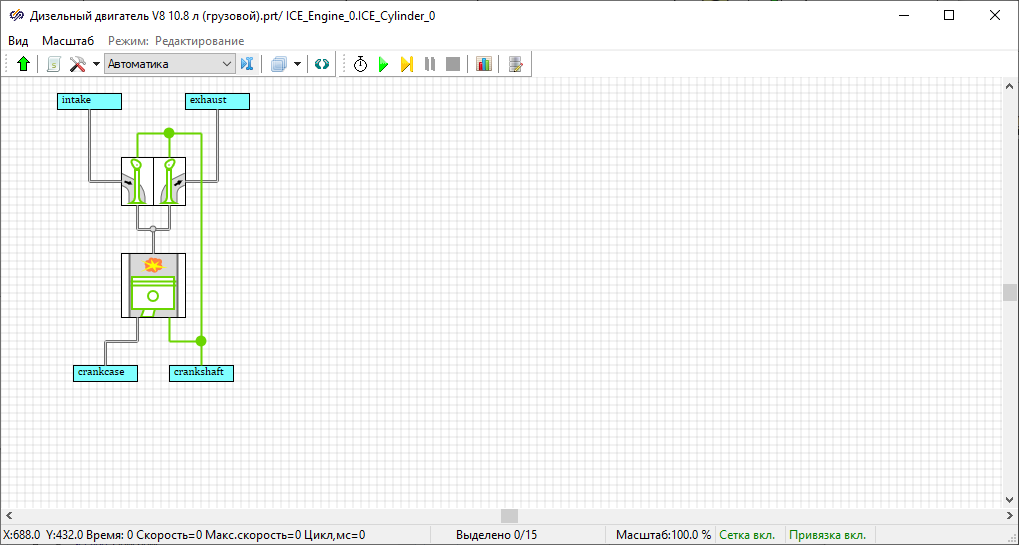Expand the arrow next to stacked windows icon

[297, 64]
